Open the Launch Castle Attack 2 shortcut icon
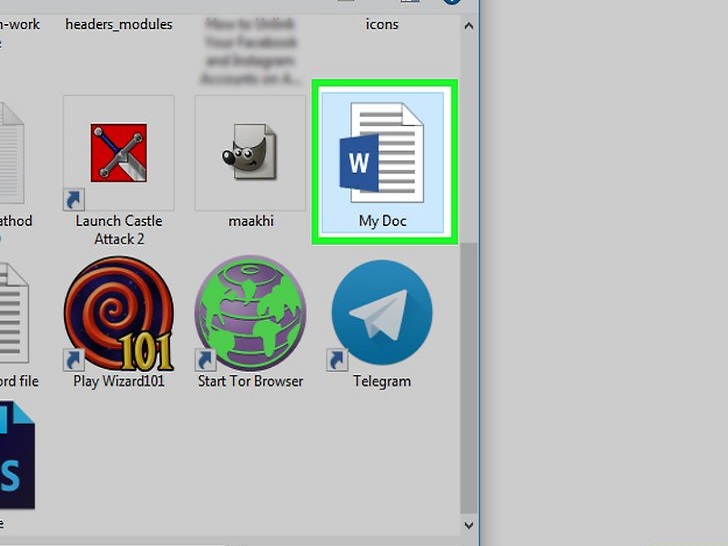The height and width of the screenshot is (546, 728). coord(119,152)
